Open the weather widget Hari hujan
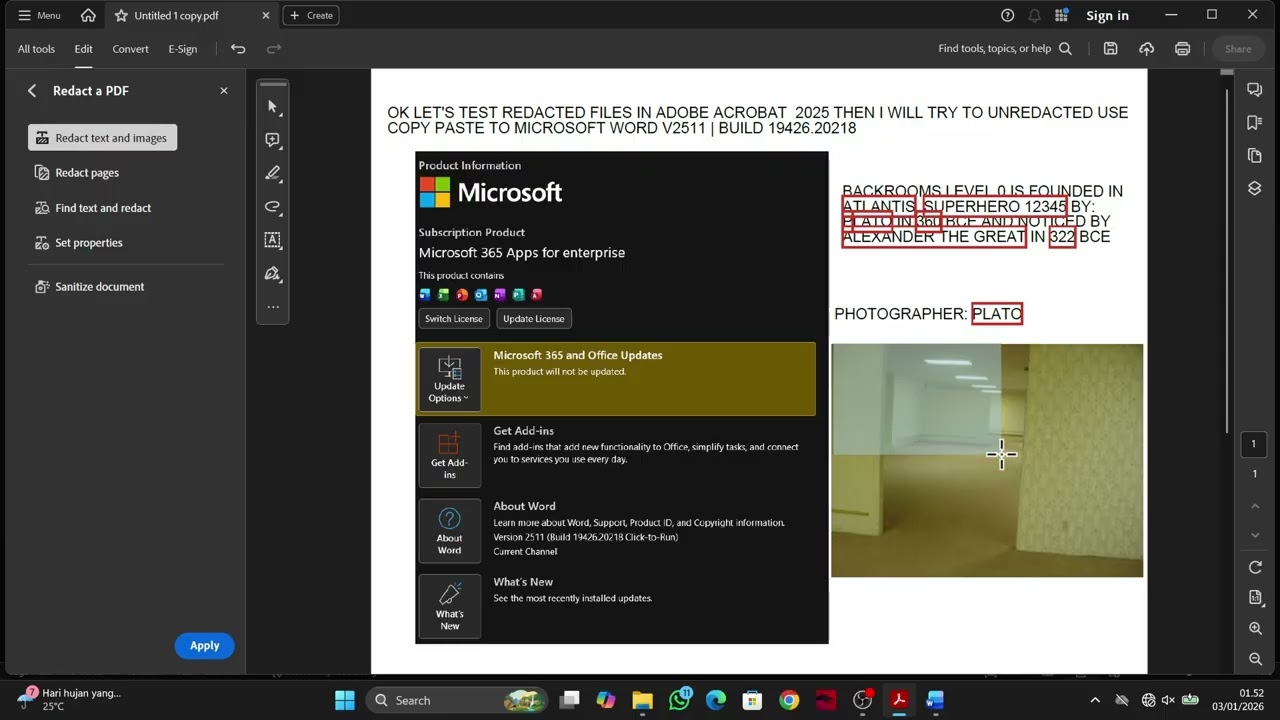Image resolution: width=1280 pixels, height=720 pixels. [x=70, y=699]
